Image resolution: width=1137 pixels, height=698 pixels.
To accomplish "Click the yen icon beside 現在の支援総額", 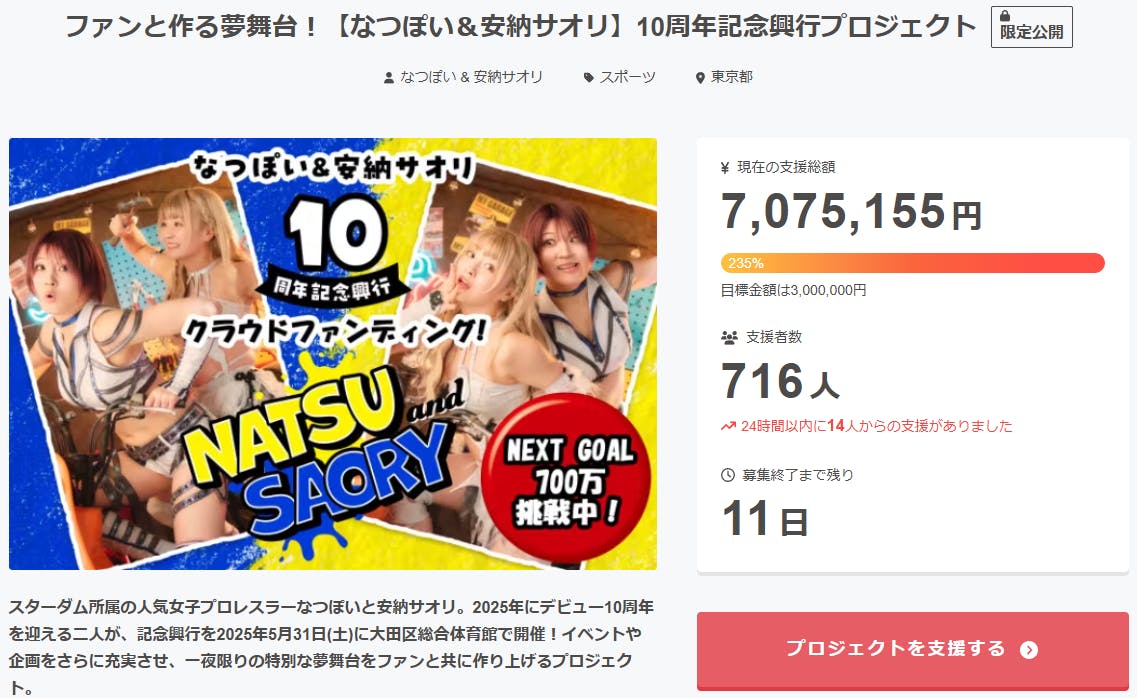I will coord(725,168).
